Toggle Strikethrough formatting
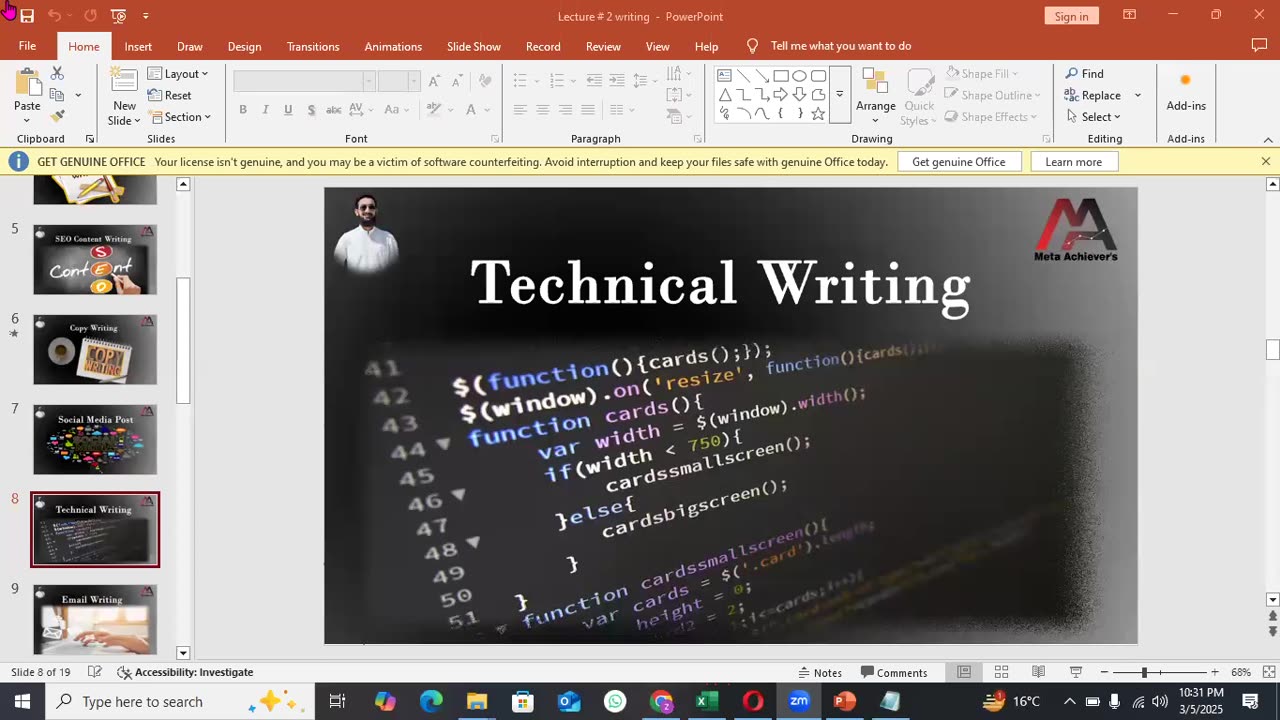This screenshot has width=1280, height=720. (x=334, y=110)
